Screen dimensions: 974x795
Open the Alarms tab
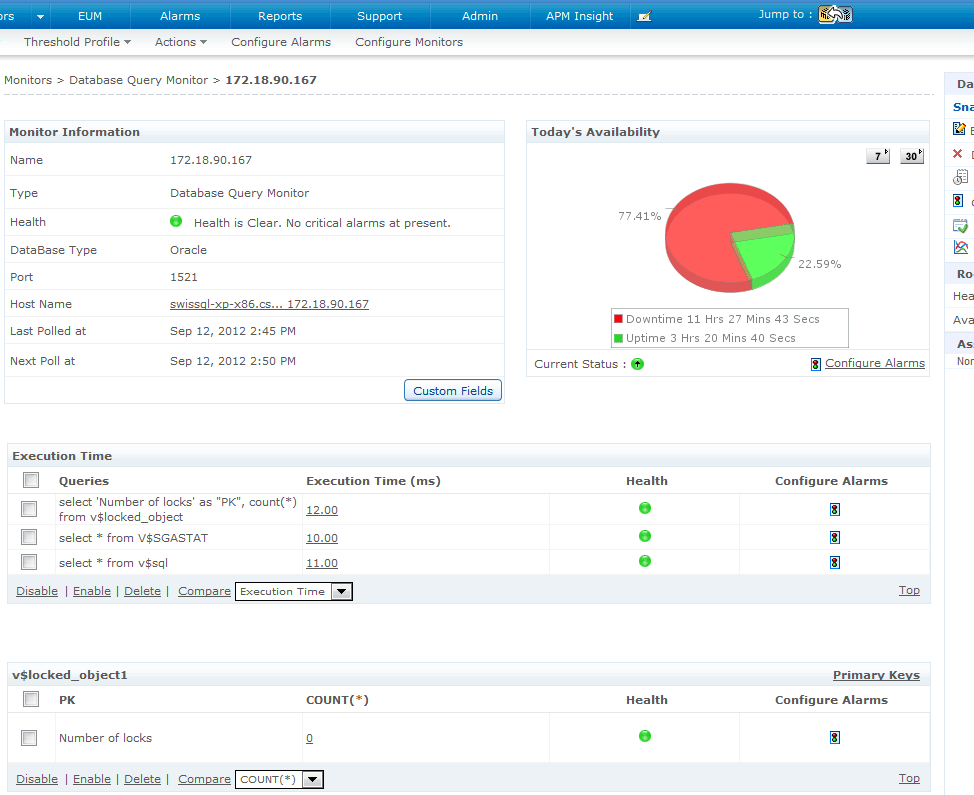click(180, 16)
